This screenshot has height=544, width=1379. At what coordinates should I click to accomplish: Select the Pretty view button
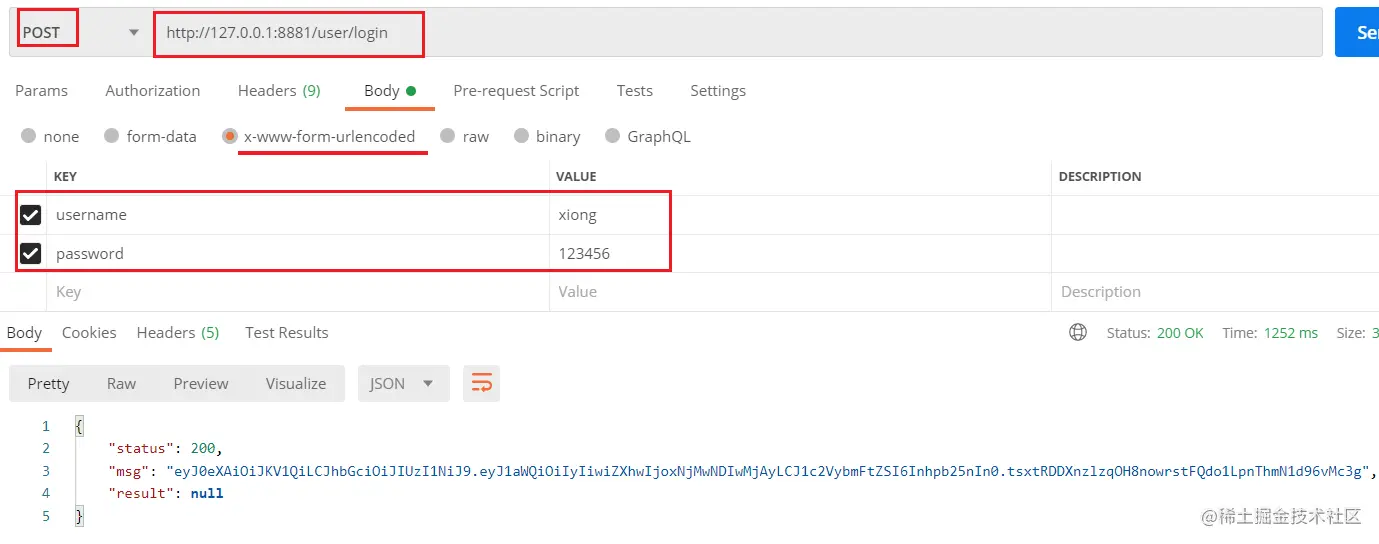49,384
